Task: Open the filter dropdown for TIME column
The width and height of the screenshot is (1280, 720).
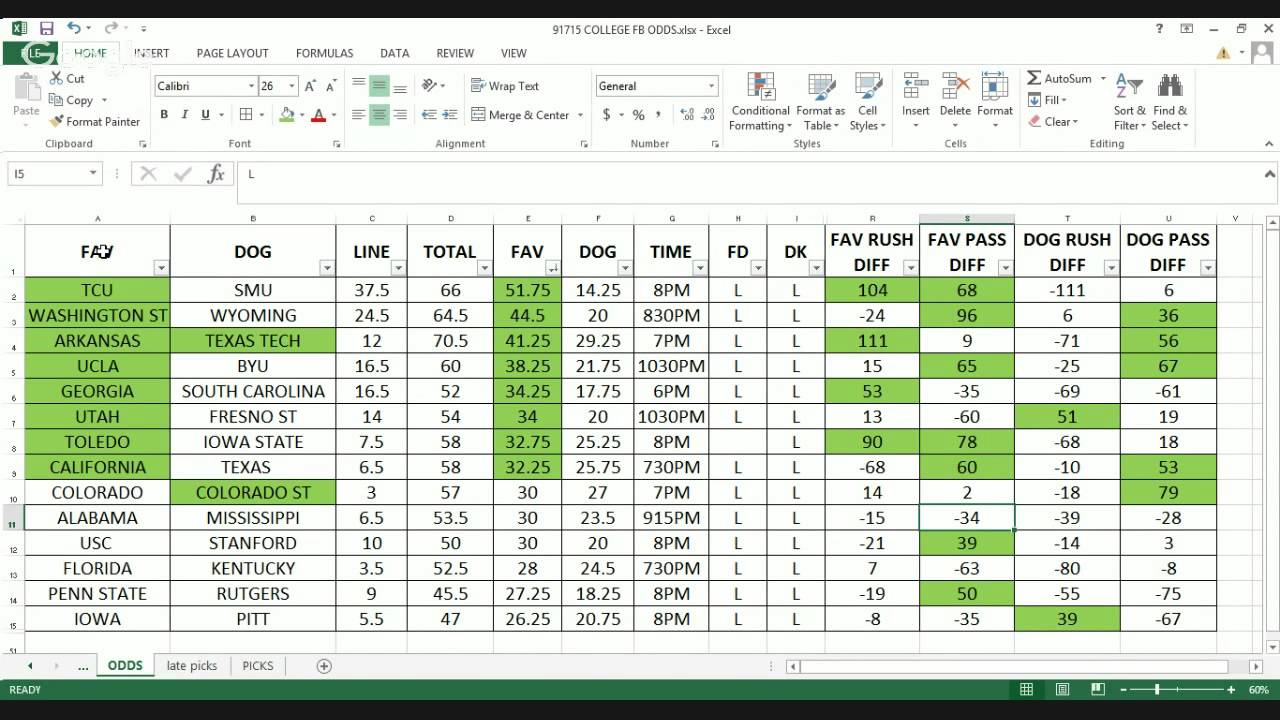Action: (x=699, y=267)
